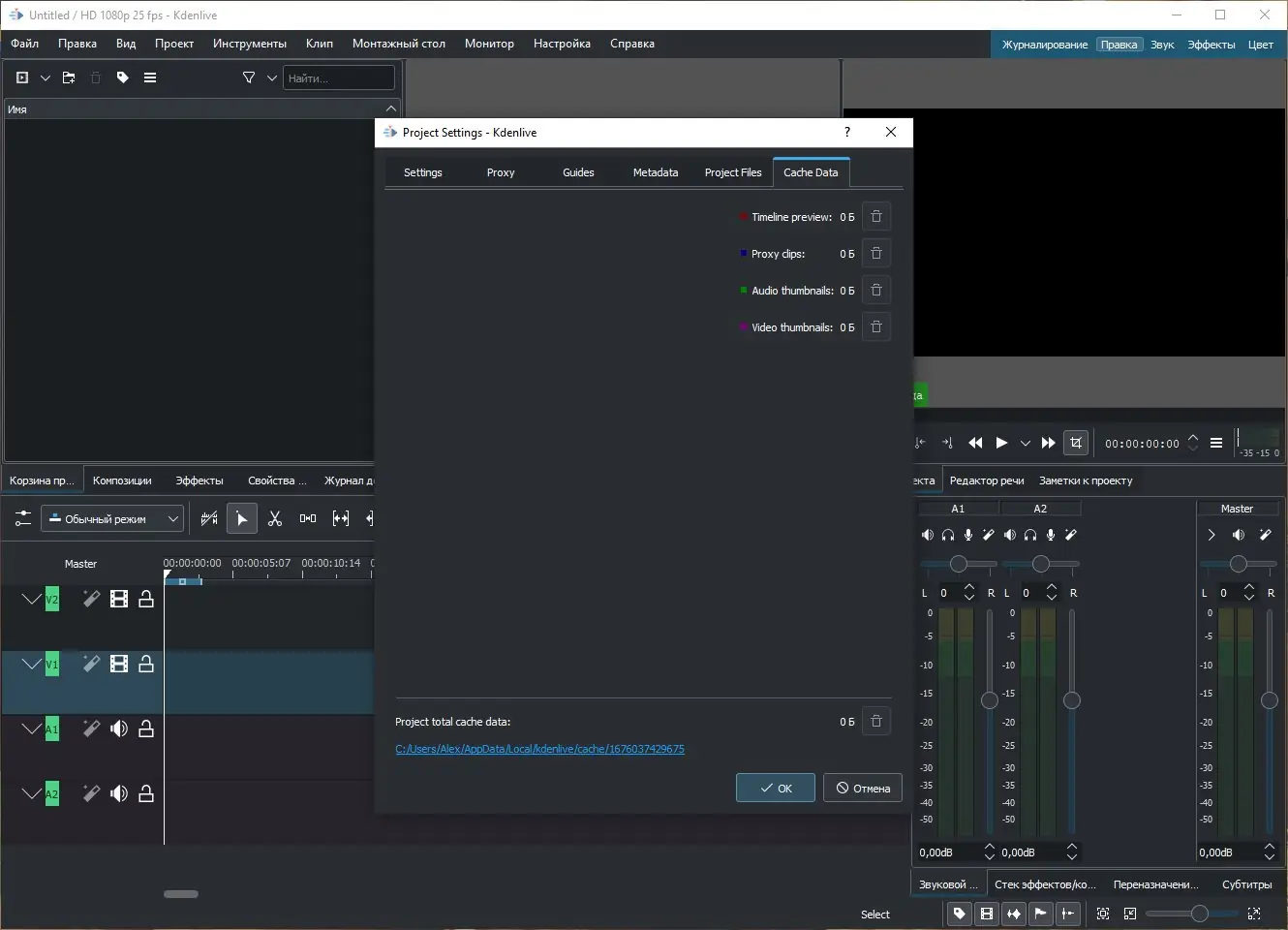
Task: Toggle video thumbnails film button in status bar
Action: click(987, 914)
